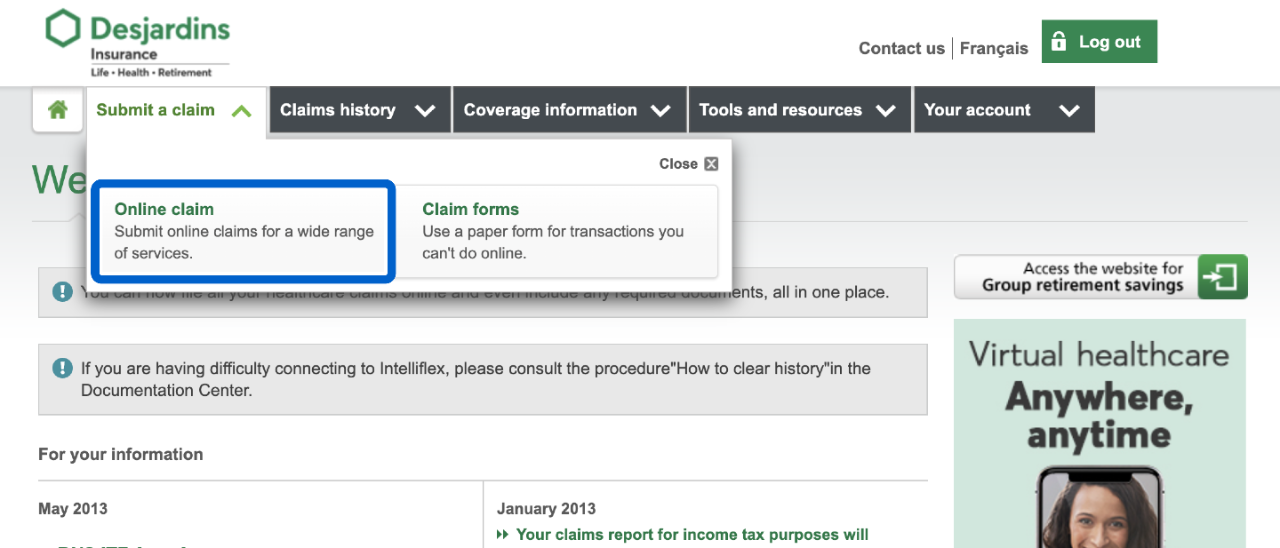Open the claims report for income tax link
Image resolution: width=1280 pixels, height=548 pixels.
pos(692,535)
